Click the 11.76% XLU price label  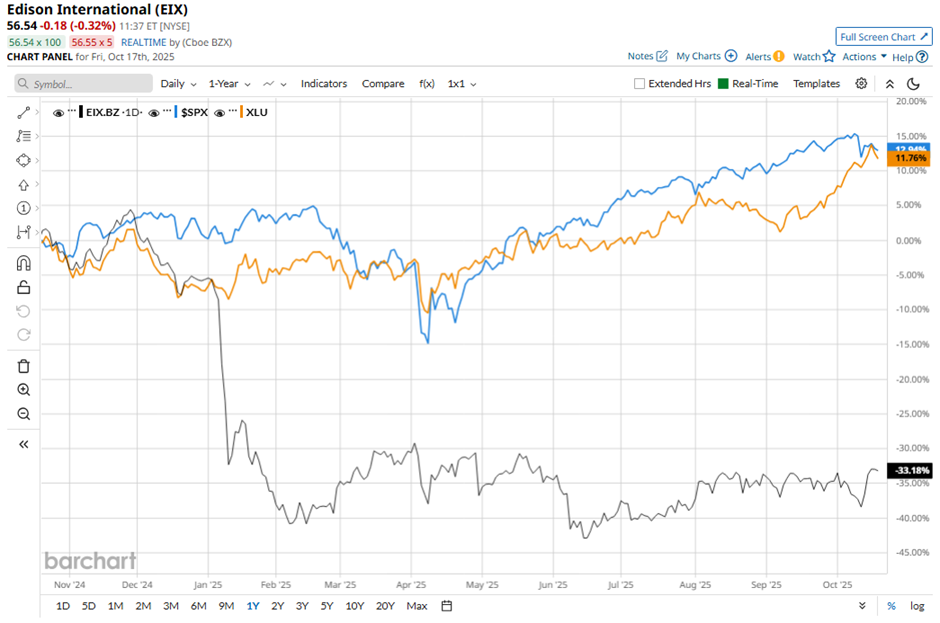(x=909, y=158)
